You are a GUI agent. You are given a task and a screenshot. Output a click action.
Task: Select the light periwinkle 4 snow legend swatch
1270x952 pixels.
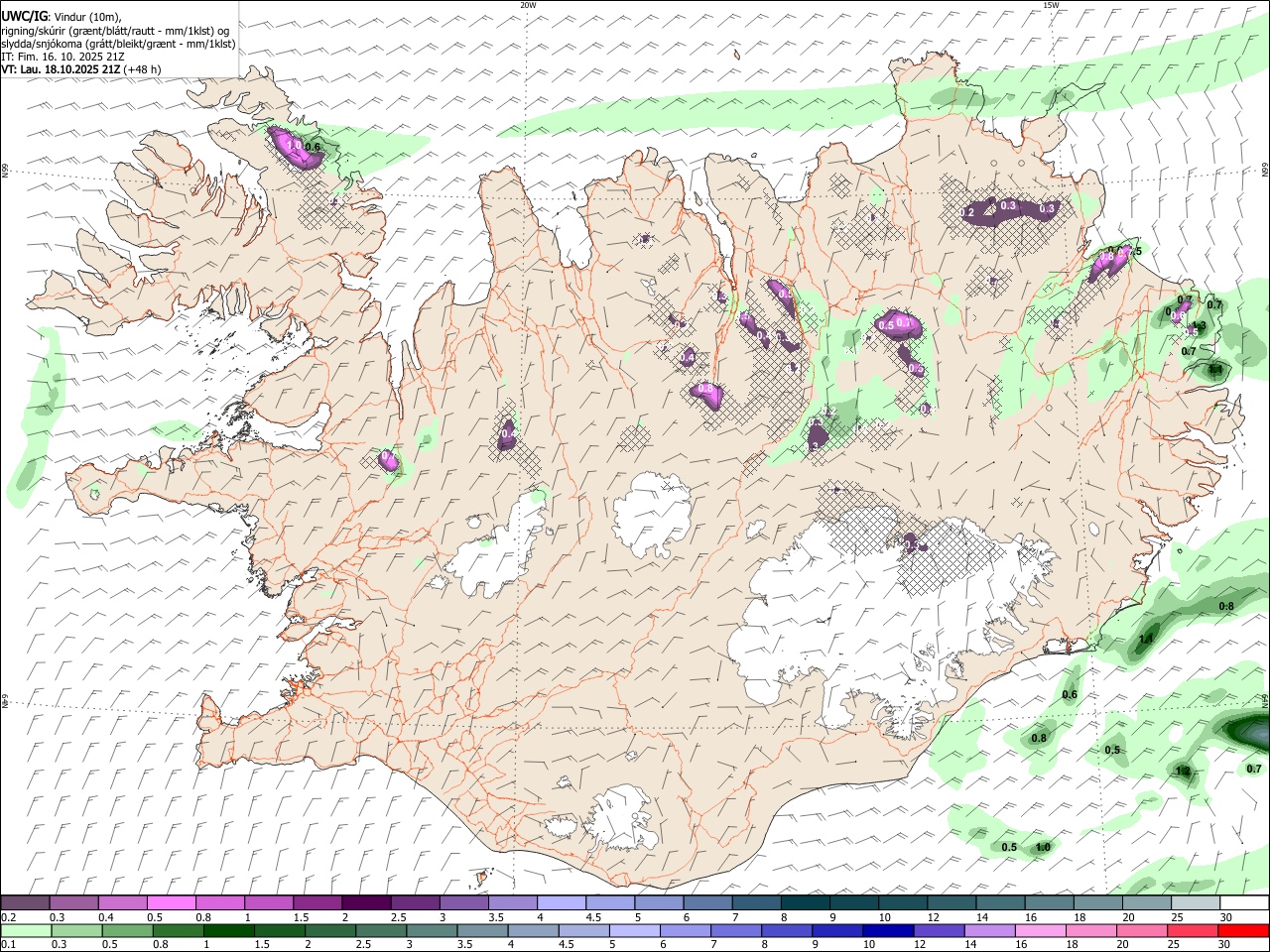561,902
